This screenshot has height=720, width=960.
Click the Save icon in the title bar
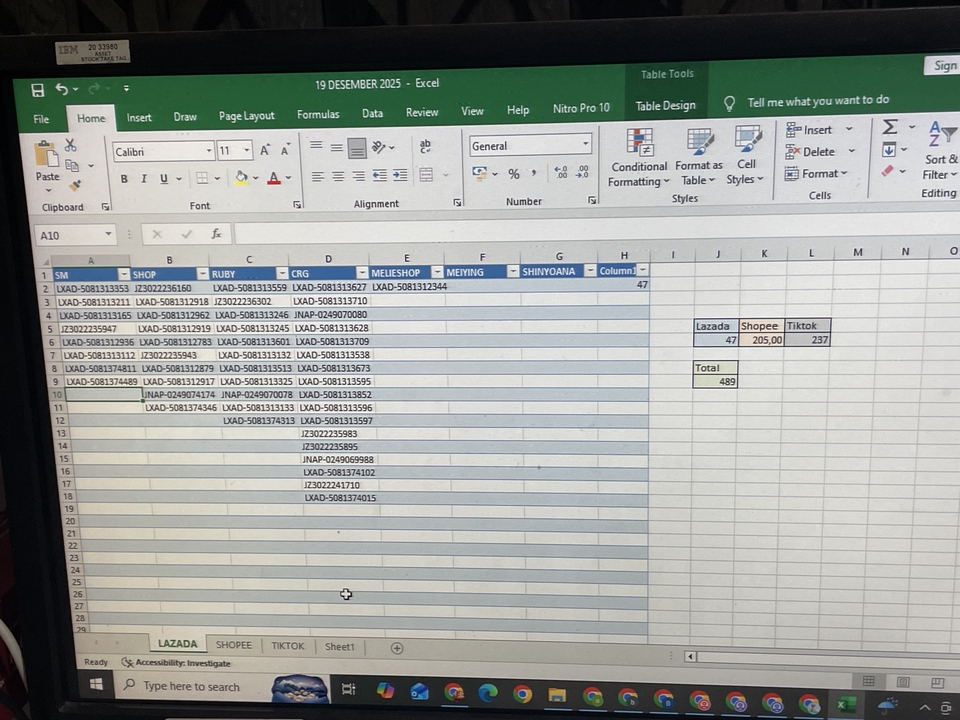coord(38,90)
